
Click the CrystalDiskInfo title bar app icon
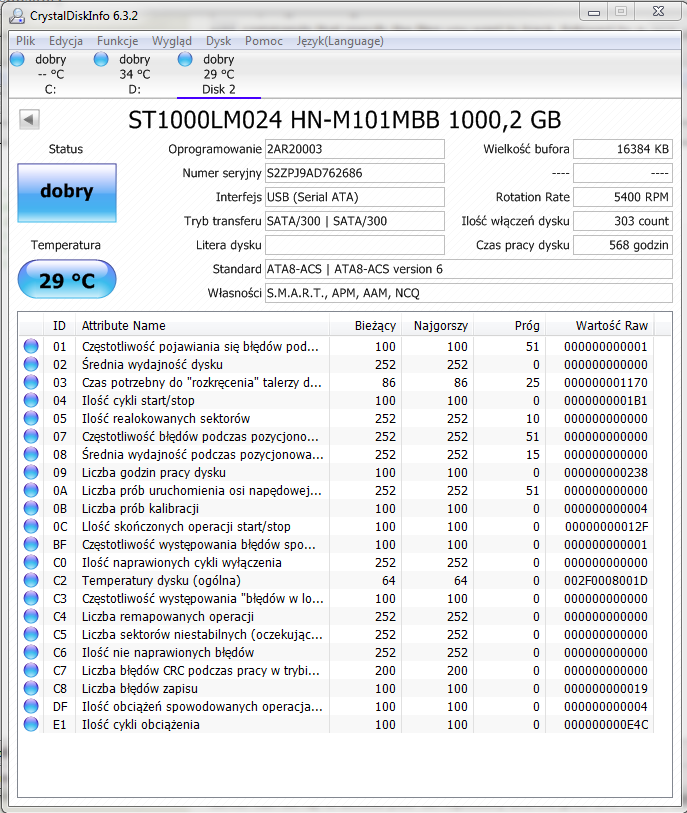click(x=17, y=16)
